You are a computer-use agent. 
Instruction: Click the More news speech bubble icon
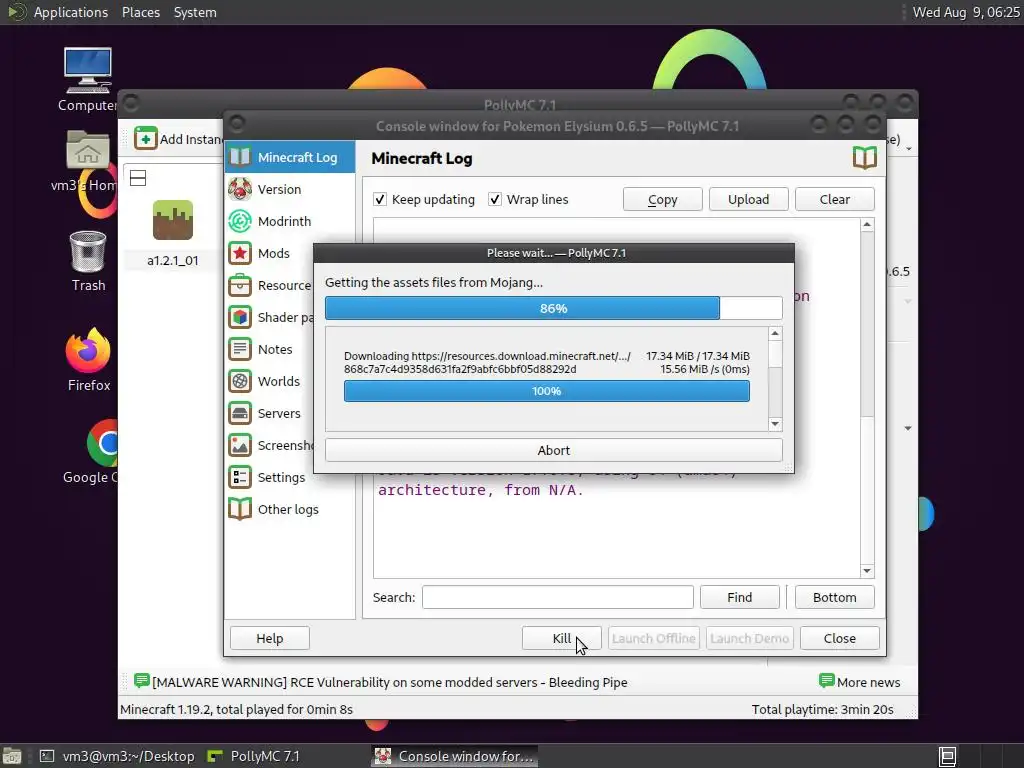click(x=826, y=681)
